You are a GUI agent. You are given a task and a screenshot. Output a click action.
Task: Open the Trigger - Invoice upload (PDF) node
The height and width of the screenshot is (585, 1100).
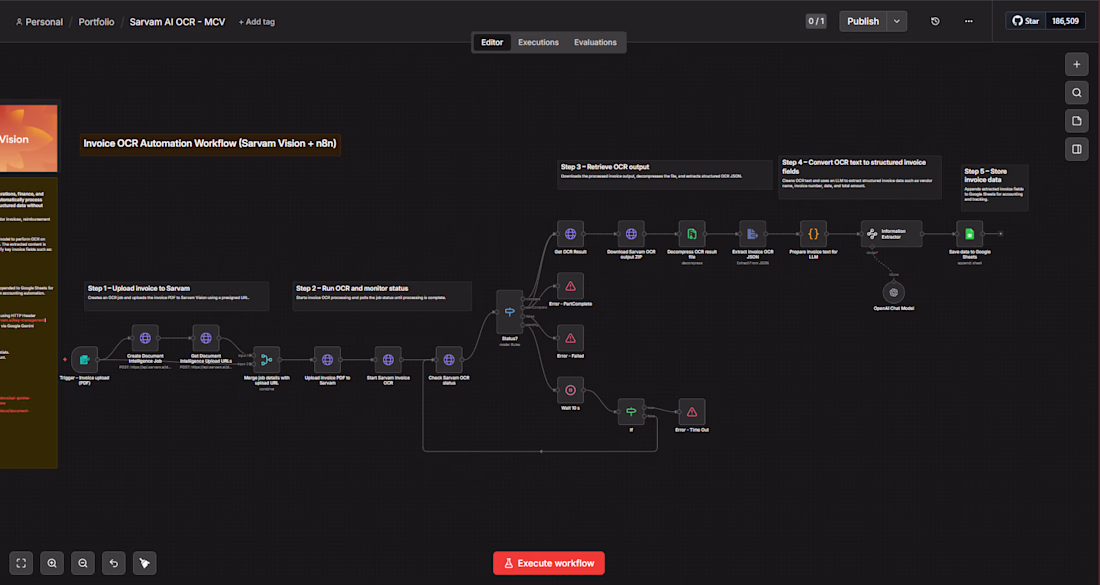click(84, 360)
